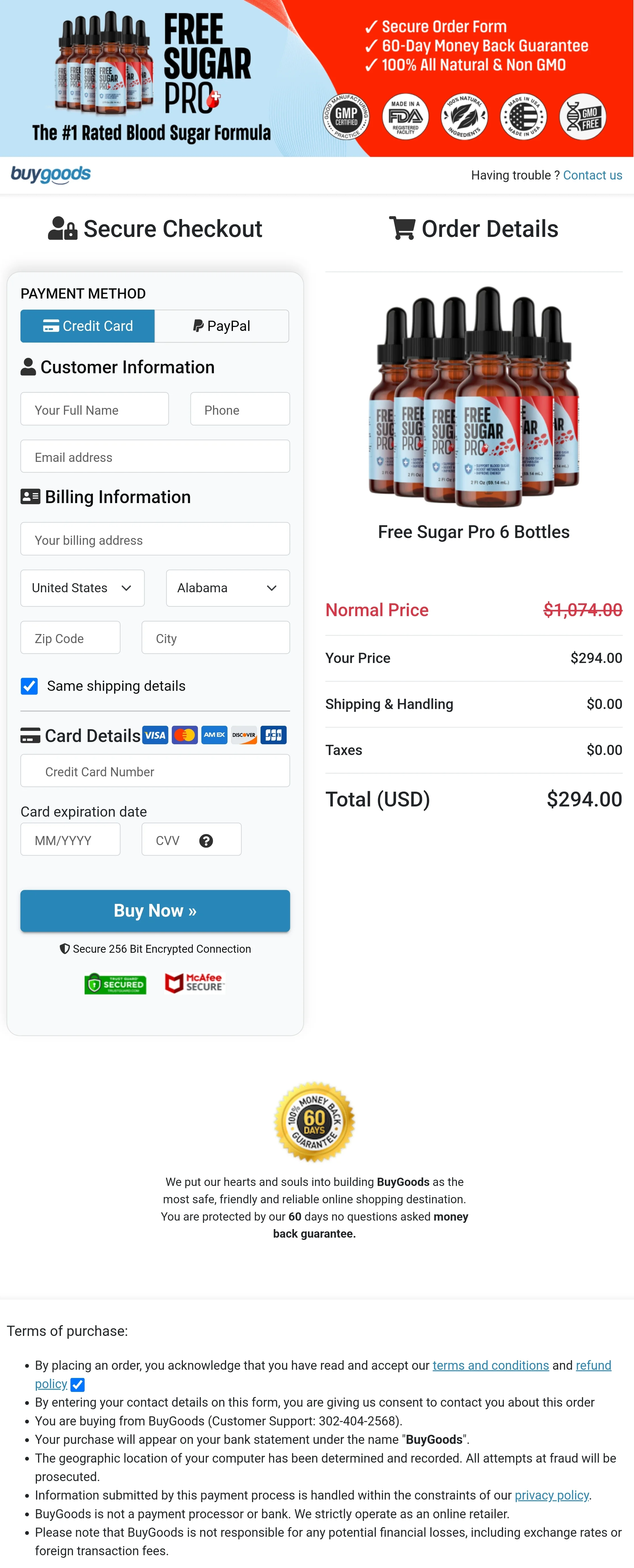The width and height of the screenshot is (634, 1568).
Task: Open the United States country dropdown
Action: tap(82, 588)
